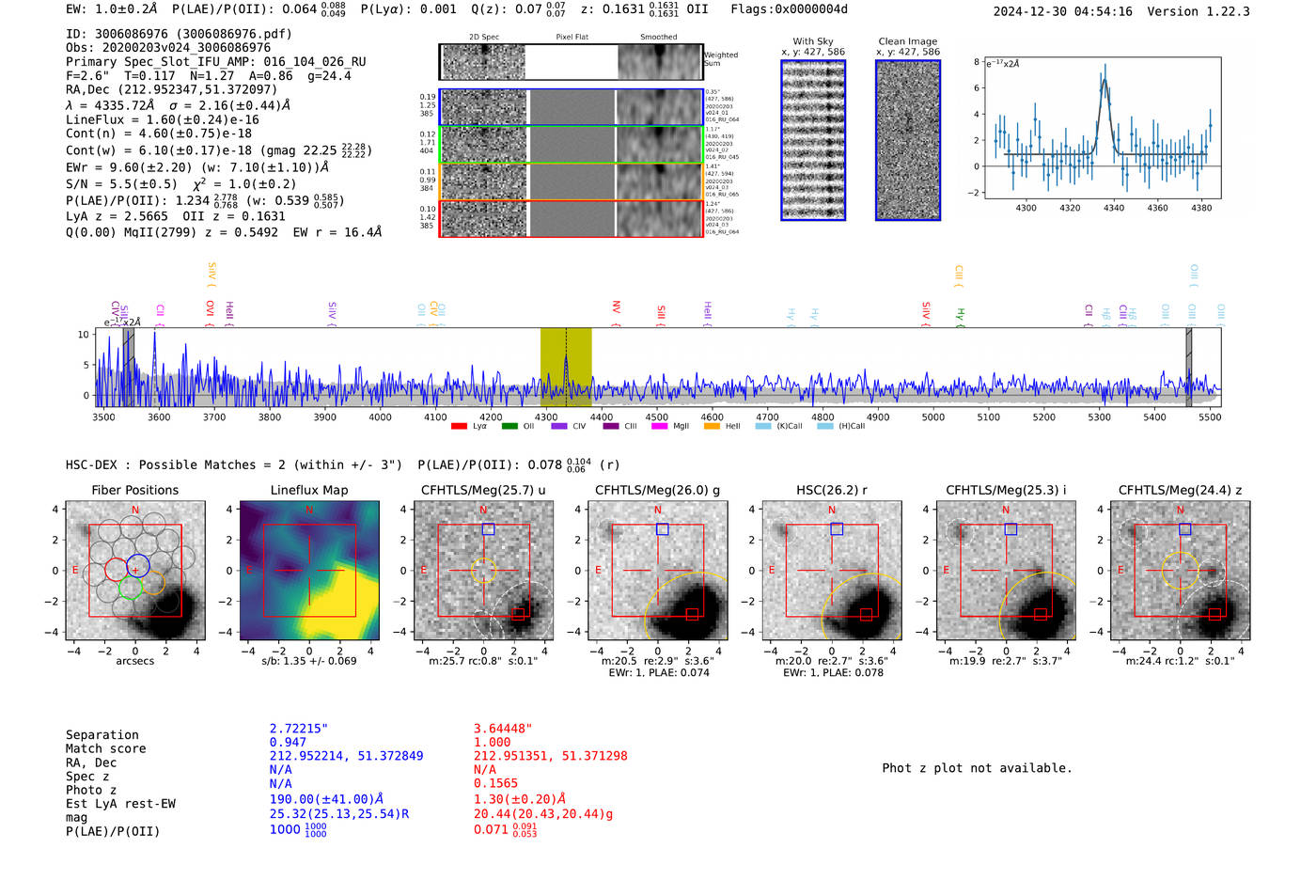Click the Phot z plot not available message
Viewport: 1316px width, 896px height.
977,768
